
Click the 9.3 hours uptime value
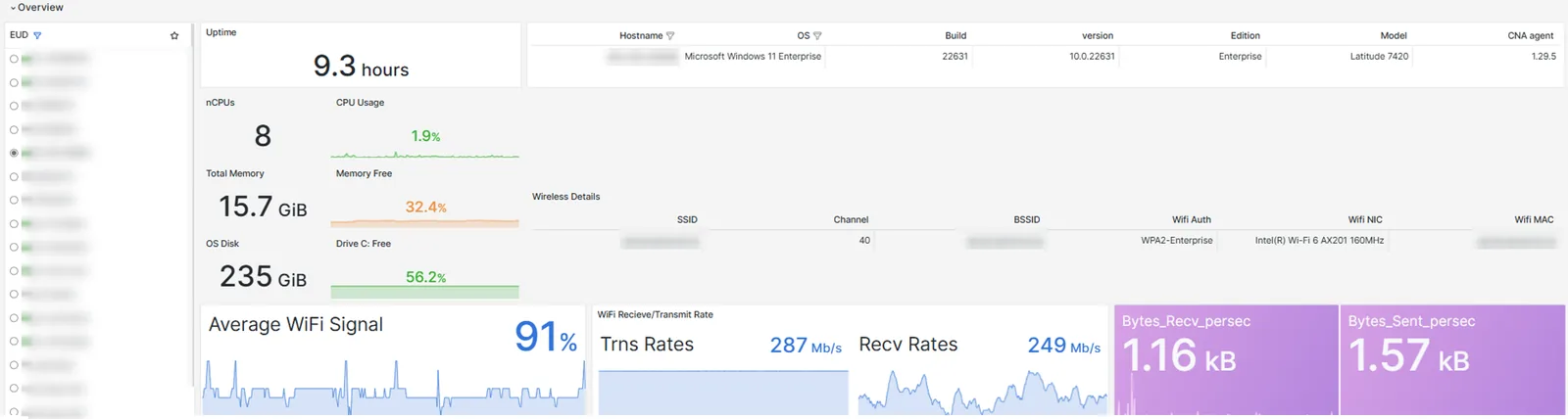pos(361,67)
